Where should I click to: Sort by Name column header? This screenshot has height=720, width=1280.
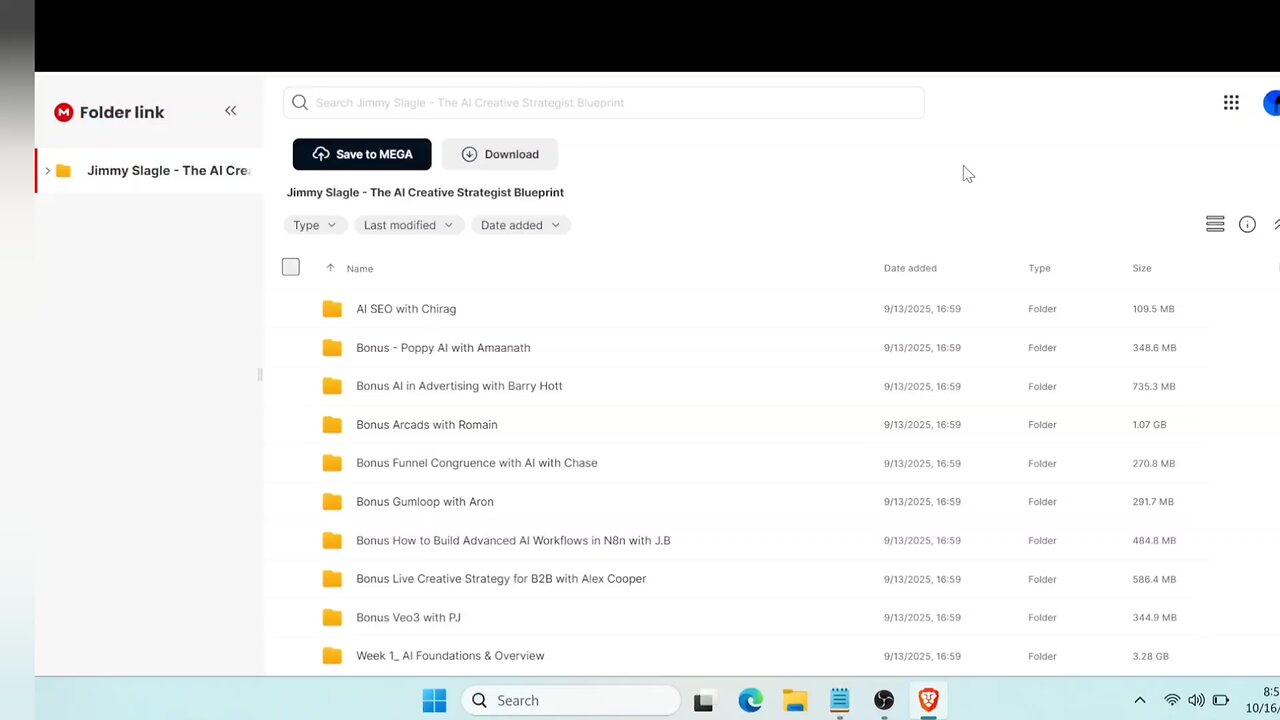pyautogui.click(x=360, y=268)
